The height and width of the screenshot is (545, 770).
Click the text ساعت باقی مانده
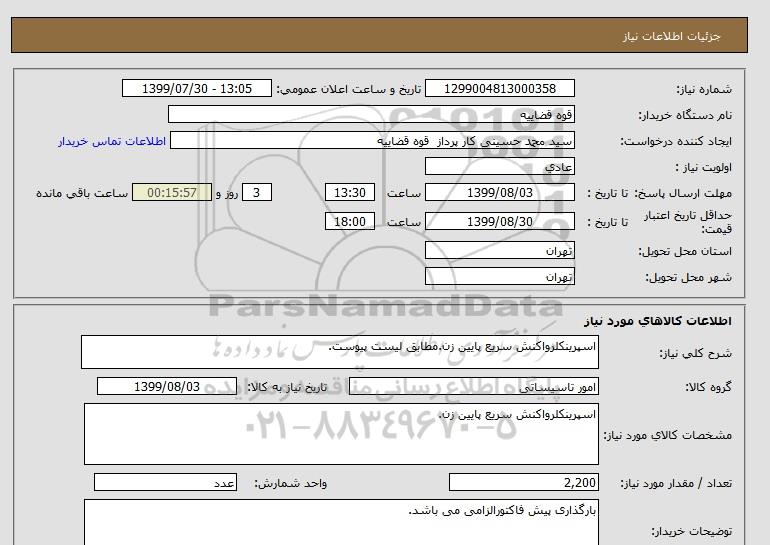[x=82, y=193]
